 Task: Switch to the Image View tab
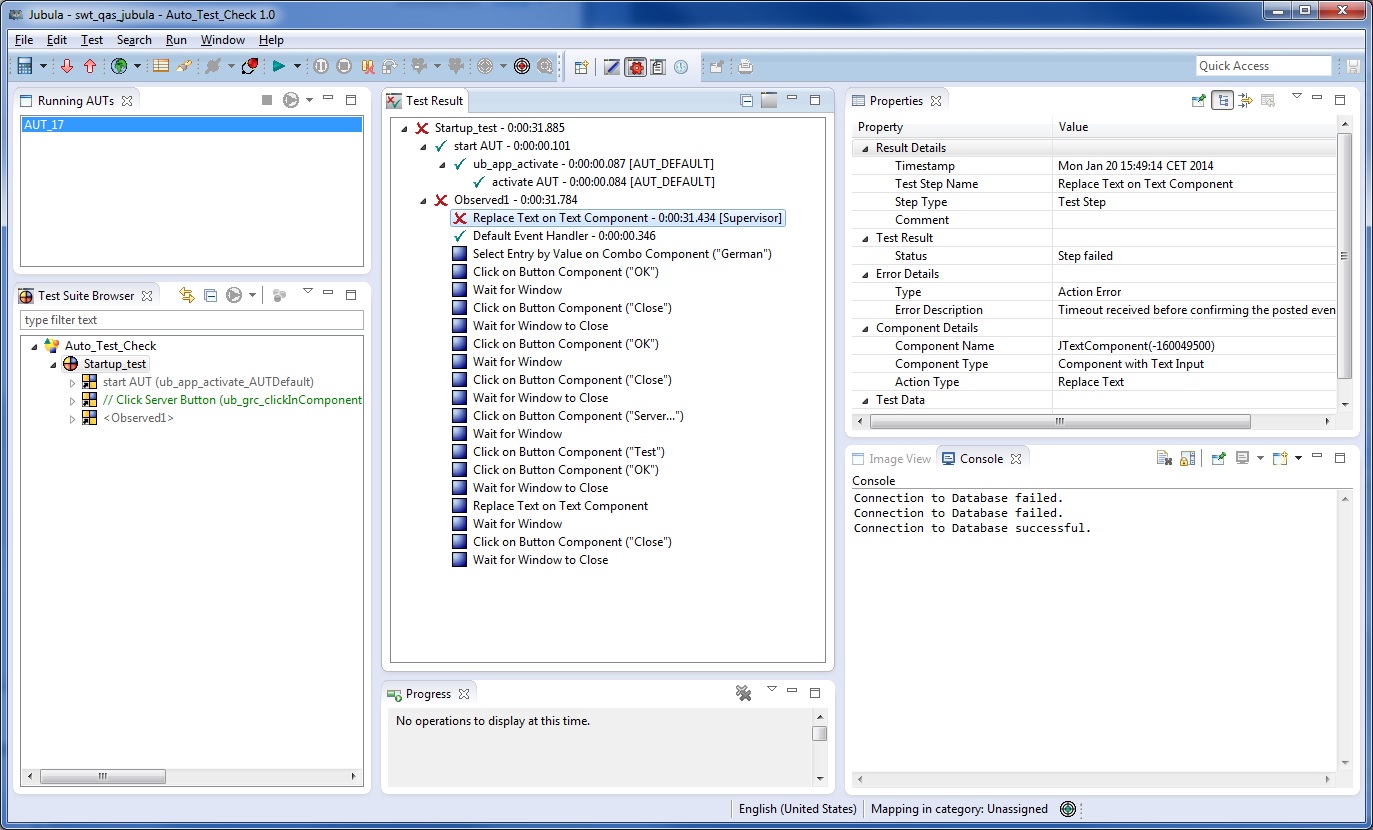891,459
